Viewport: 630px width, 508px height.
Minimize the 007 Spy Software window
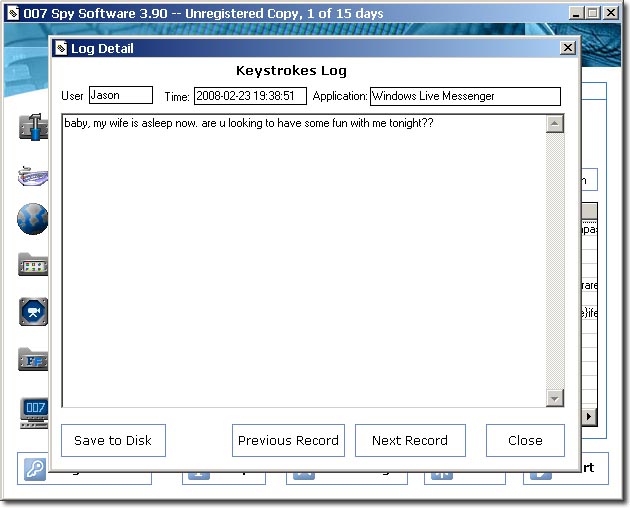click(576, 13)
